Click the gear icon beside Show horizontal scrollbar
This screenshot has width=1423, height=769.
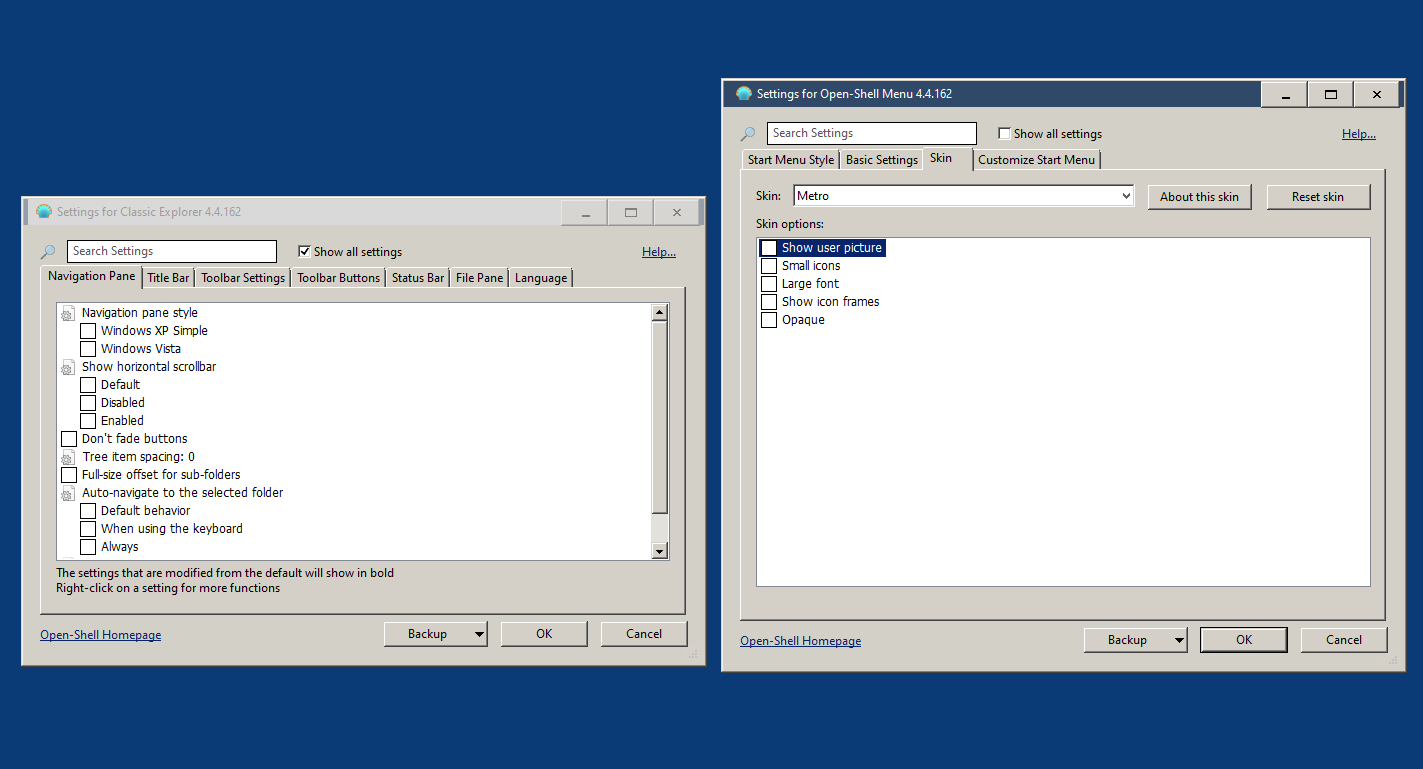point(67,367)
